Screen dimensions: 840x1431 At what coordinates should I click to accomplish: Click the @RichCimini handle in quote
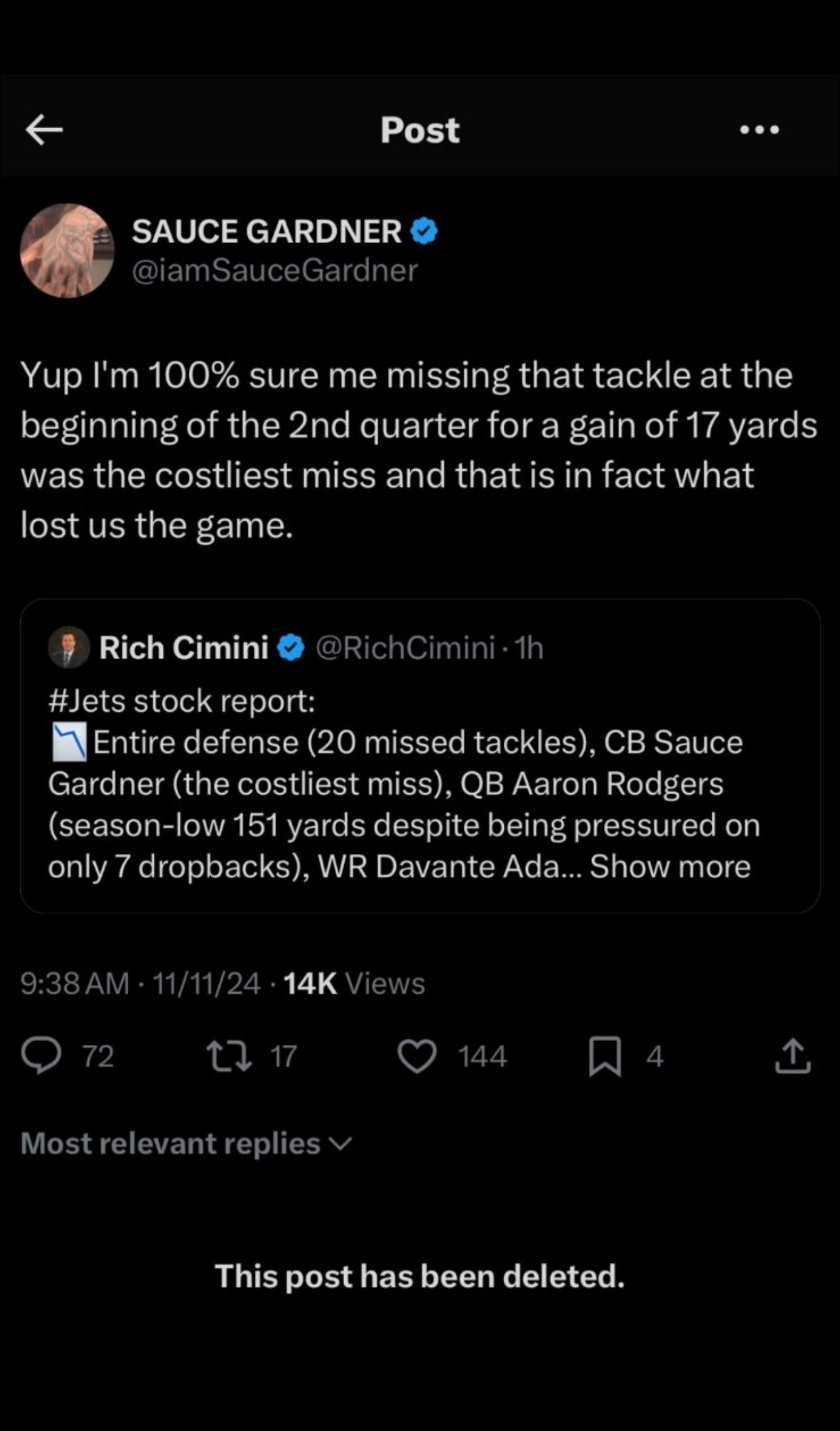click(x=405, y=648)
